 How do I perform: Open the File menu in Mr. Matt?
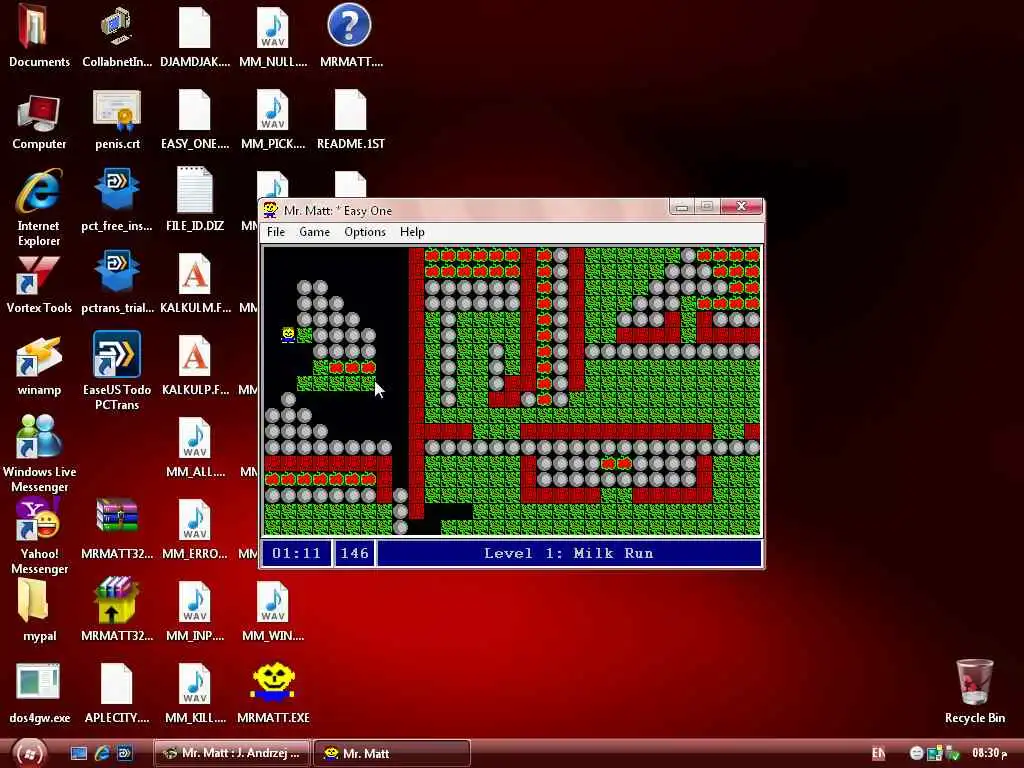276,232
